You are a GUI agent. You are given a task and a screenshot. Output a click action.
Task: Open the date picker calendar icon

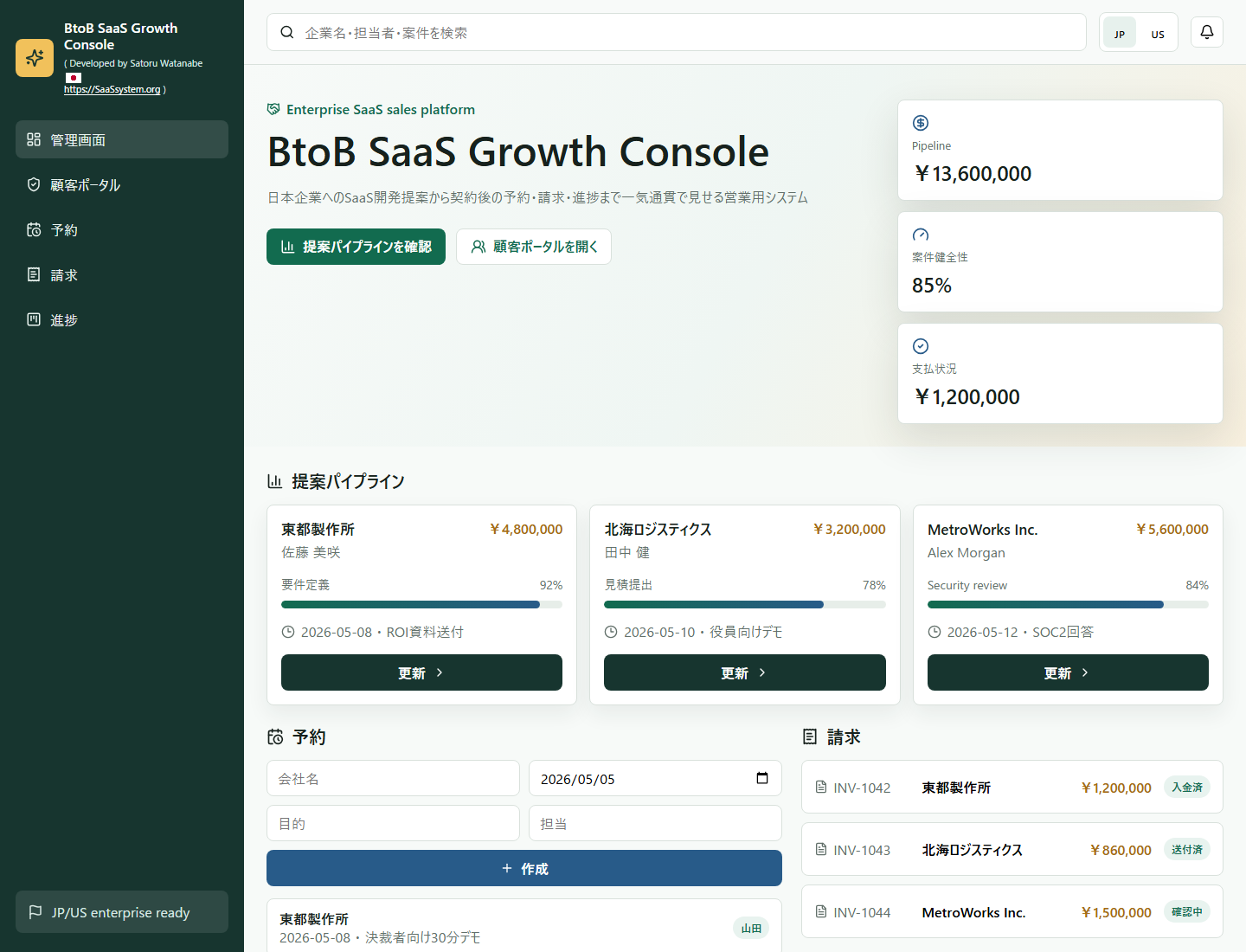762,778
